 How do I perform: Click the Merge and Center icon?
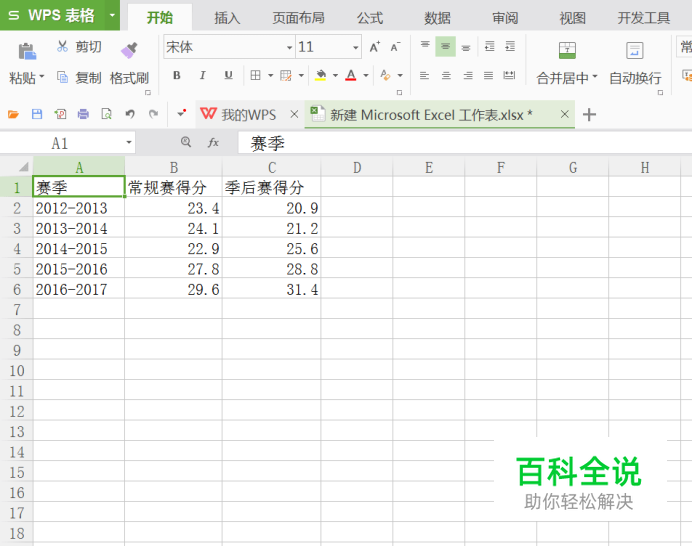point(567,50)
